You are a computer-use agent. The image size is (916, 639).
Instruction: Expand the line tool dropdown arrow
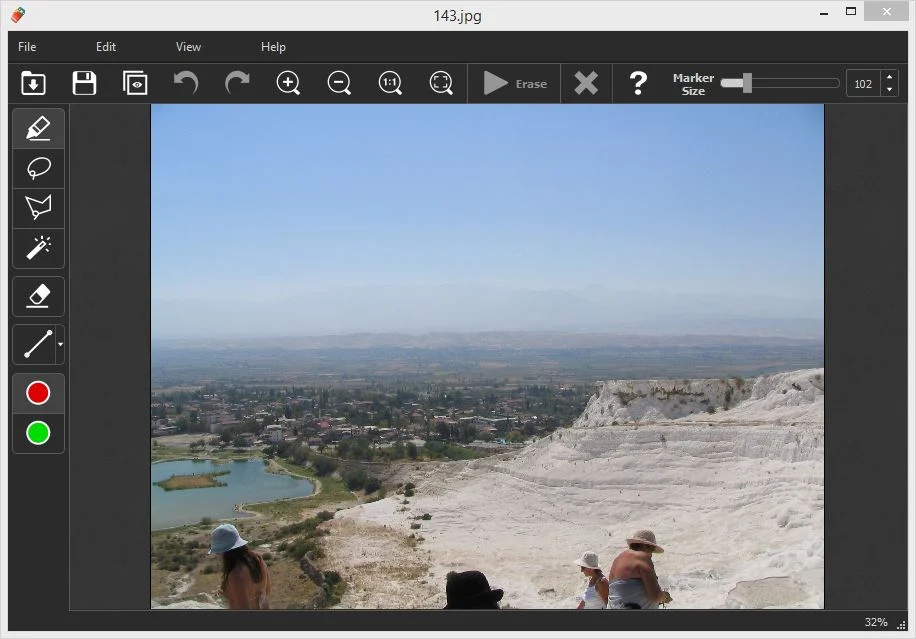click(60, 344)
